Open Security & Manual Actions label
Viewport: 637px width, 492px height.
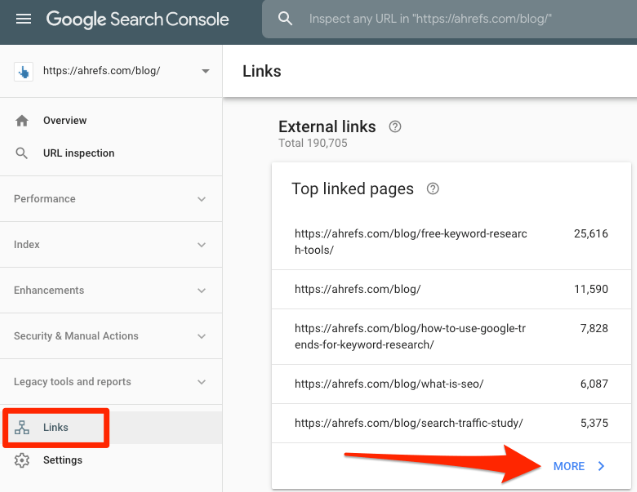(x=76, y=336)
